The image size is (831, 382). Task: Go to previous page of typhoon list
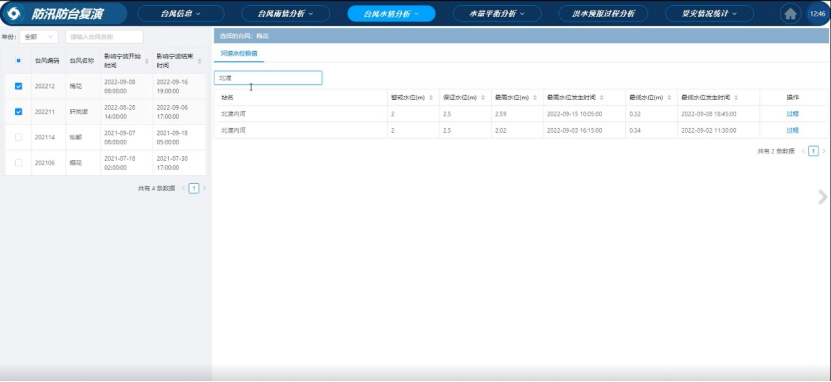pos(183,188)
